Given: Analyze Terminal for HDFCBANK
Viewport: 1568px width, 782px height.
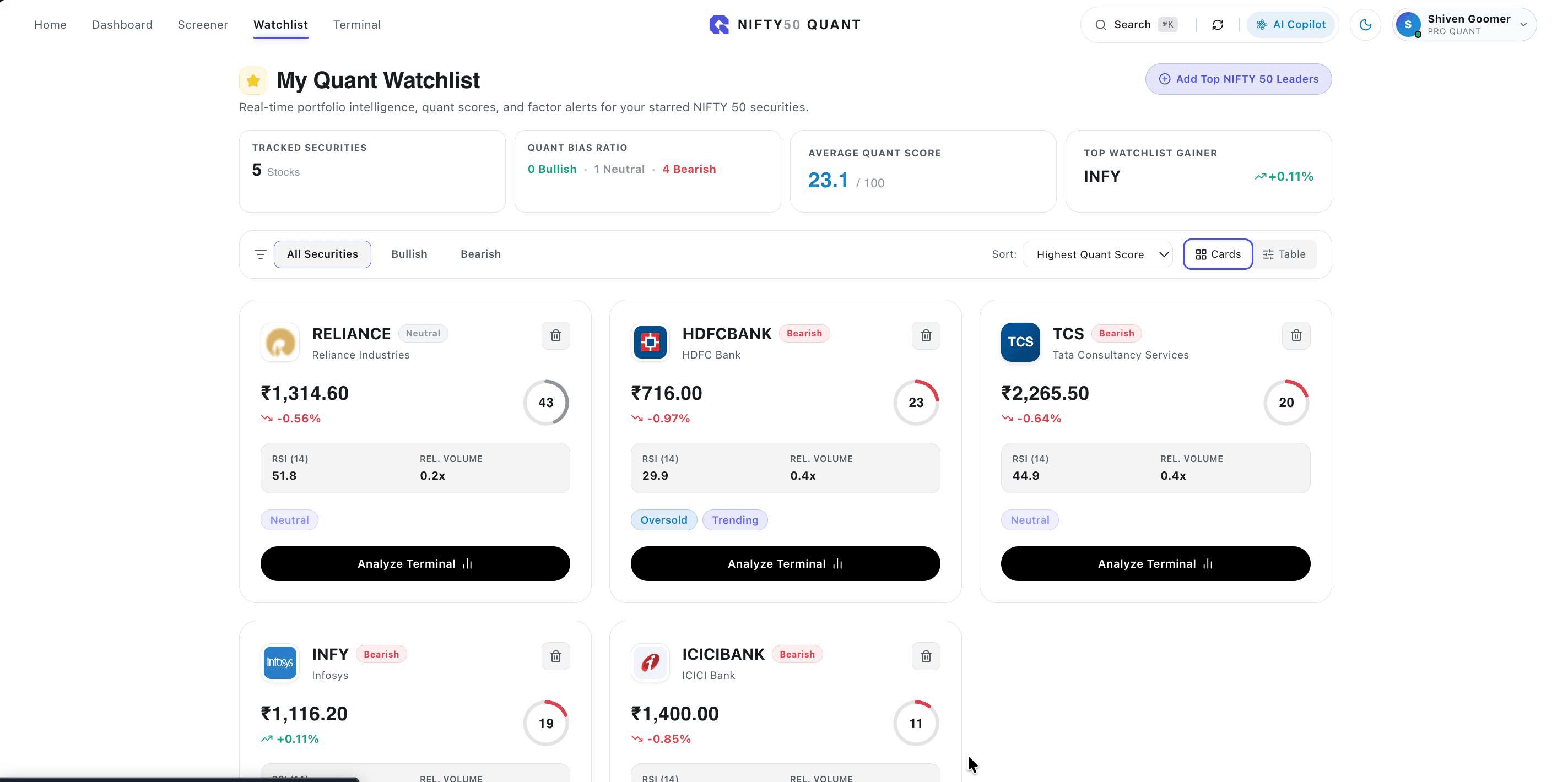Looking at the screenshot, I should point(785,563).
